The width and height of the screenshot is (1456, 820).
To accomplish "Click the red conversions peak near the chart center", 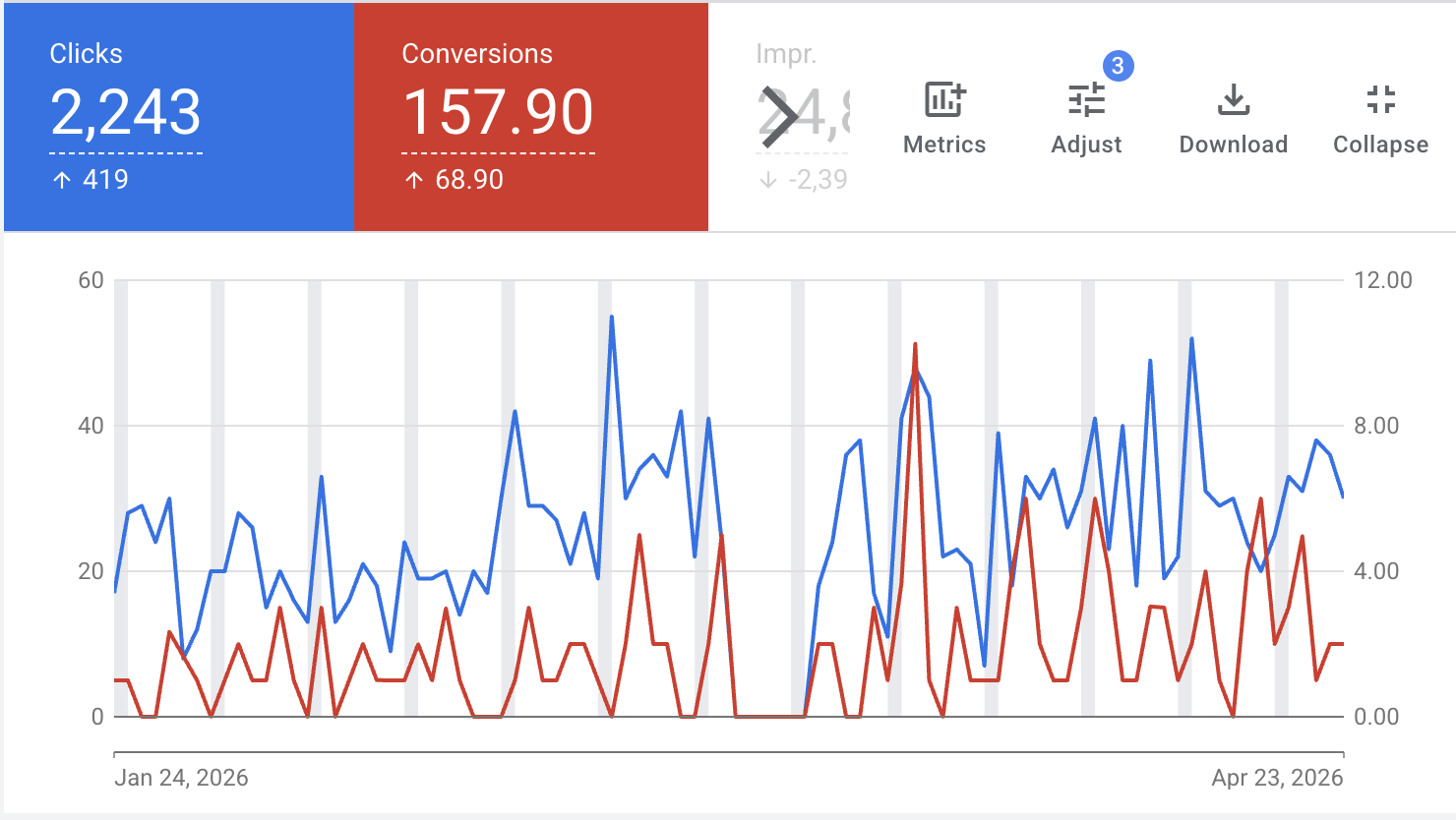I will point(916,344).
